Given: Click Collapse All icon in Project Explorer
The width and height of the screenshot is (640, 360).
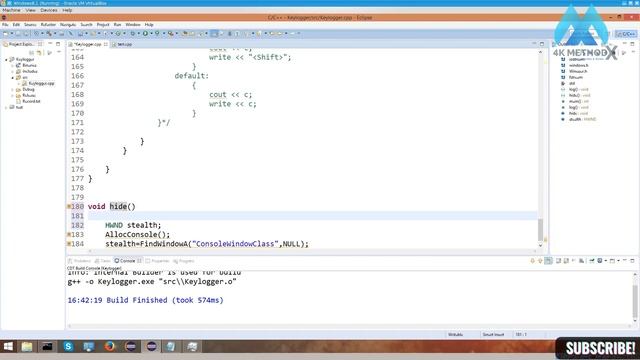Looking at the screenshot, I should tap(31, 53).
